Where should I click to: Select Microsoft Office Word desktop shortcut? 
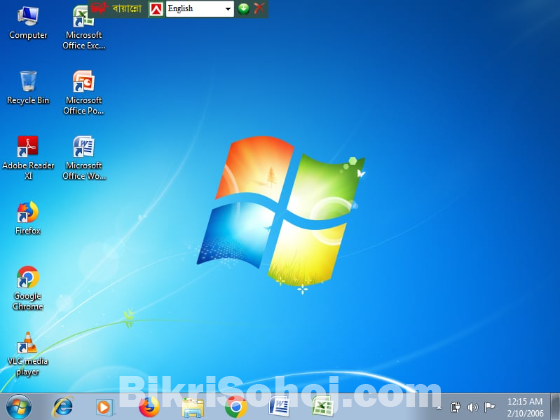tap(84, 158)
